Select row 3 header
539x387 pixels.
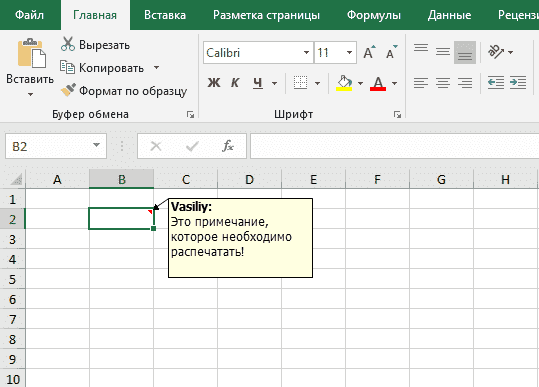coord(12,239)
